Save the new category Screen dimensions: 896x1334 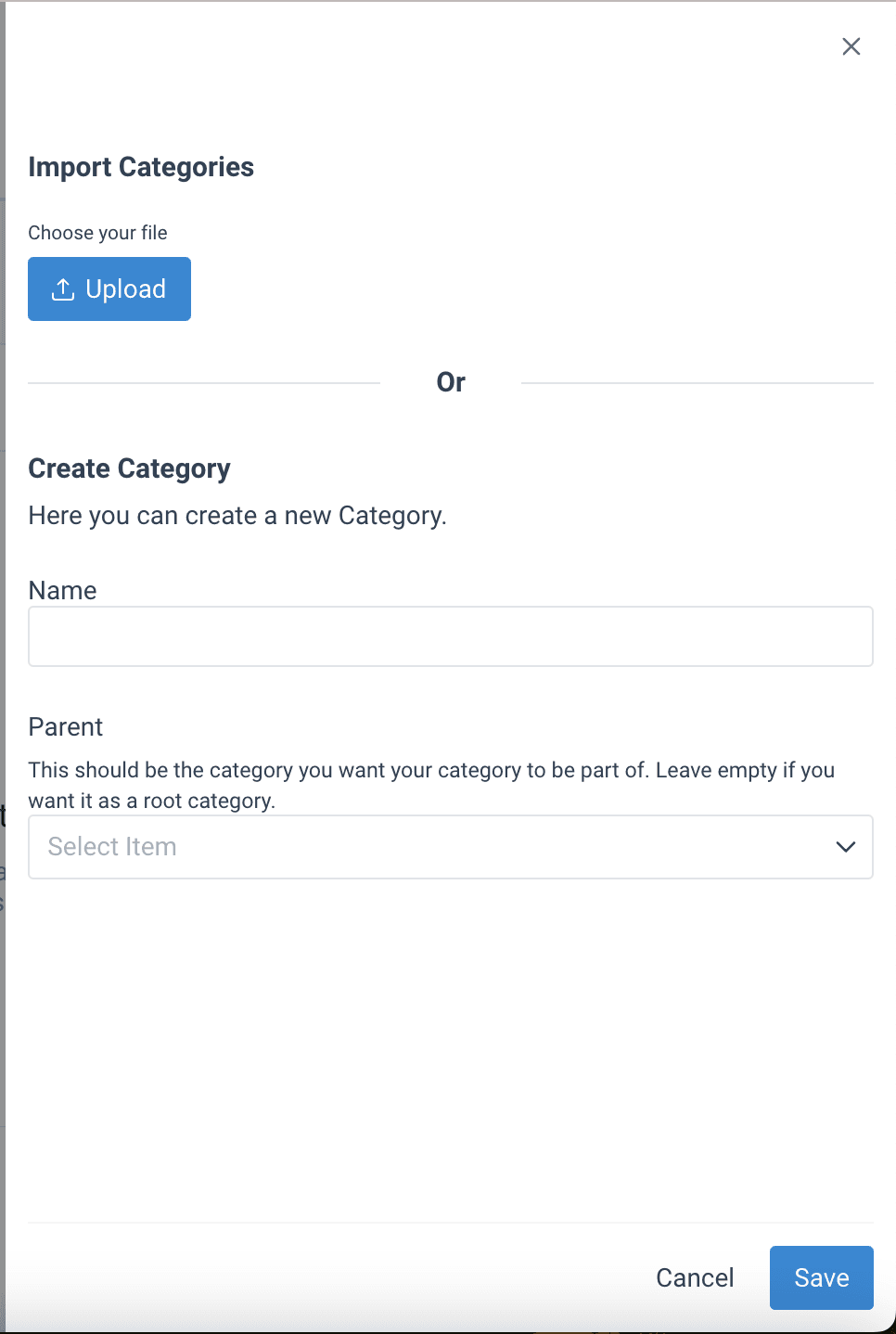point(821,1277)
